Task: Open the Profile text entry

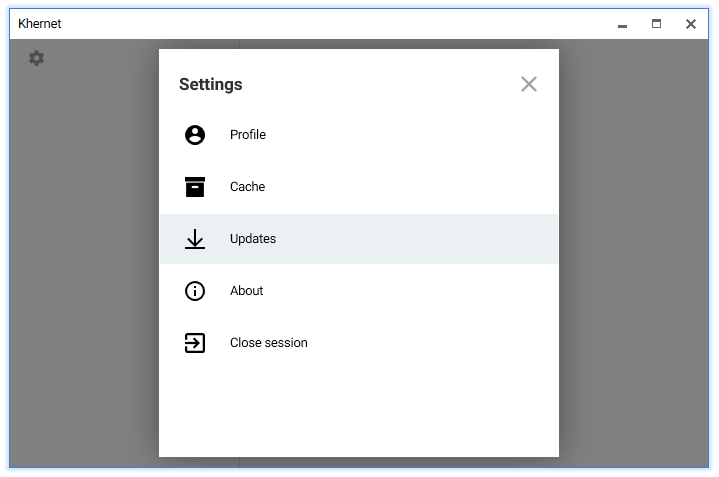Action: tap(248, 135)
